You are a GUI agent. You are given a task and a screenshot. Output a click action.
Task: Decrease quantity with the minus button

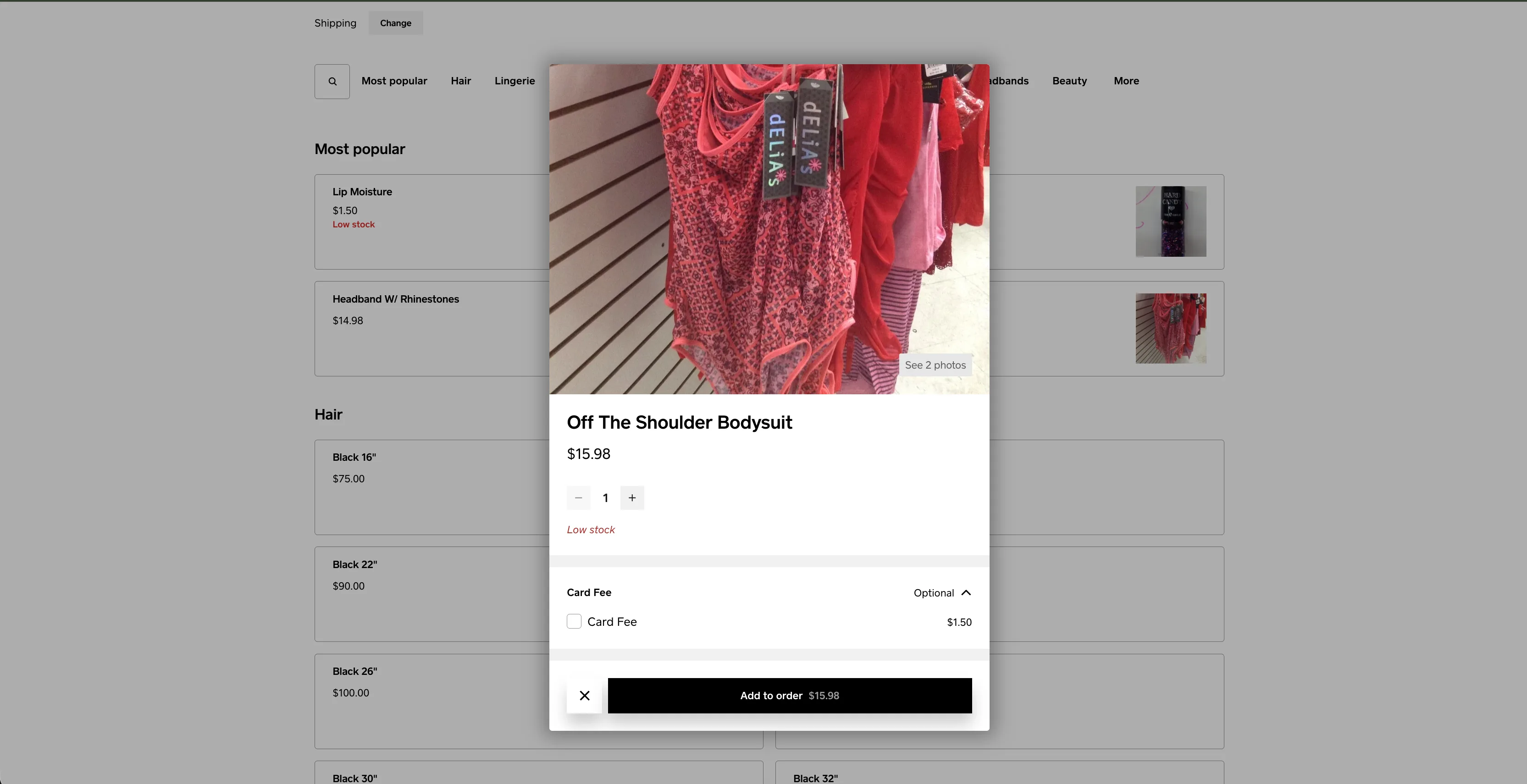579,498
